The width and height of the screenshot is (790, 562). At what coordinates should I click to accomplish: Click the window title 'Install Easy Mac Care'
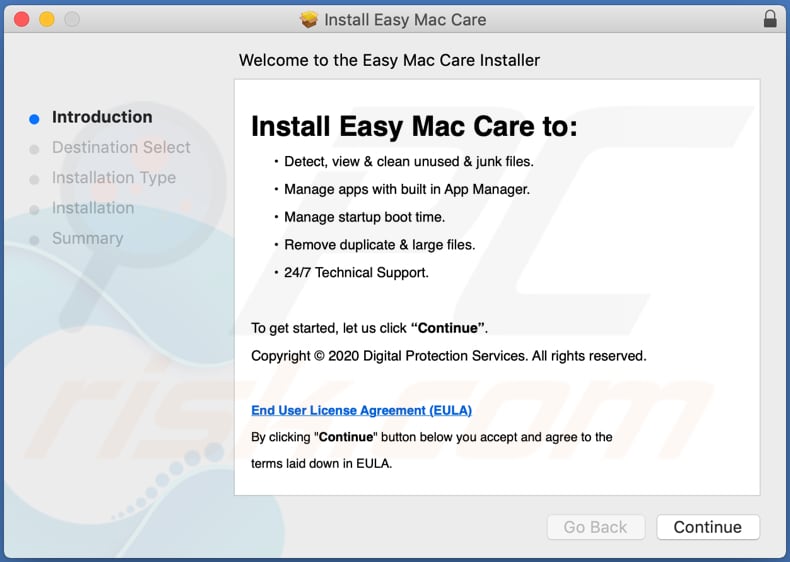tap(405, 20)
